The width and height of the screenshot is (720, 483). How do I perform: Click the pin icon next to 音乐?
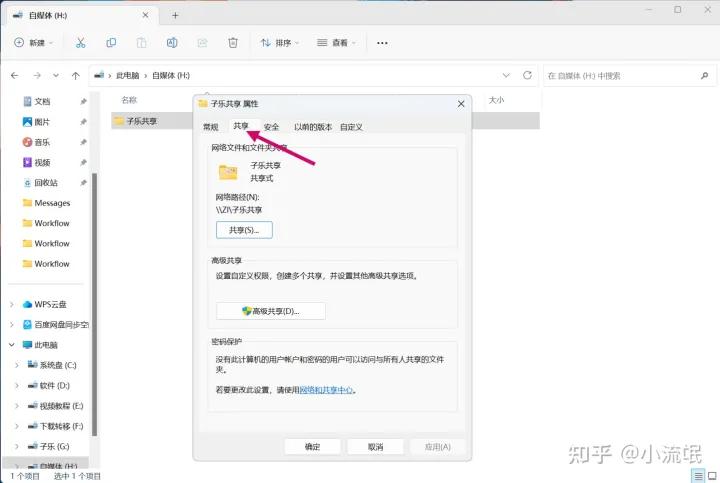point(83,142)
